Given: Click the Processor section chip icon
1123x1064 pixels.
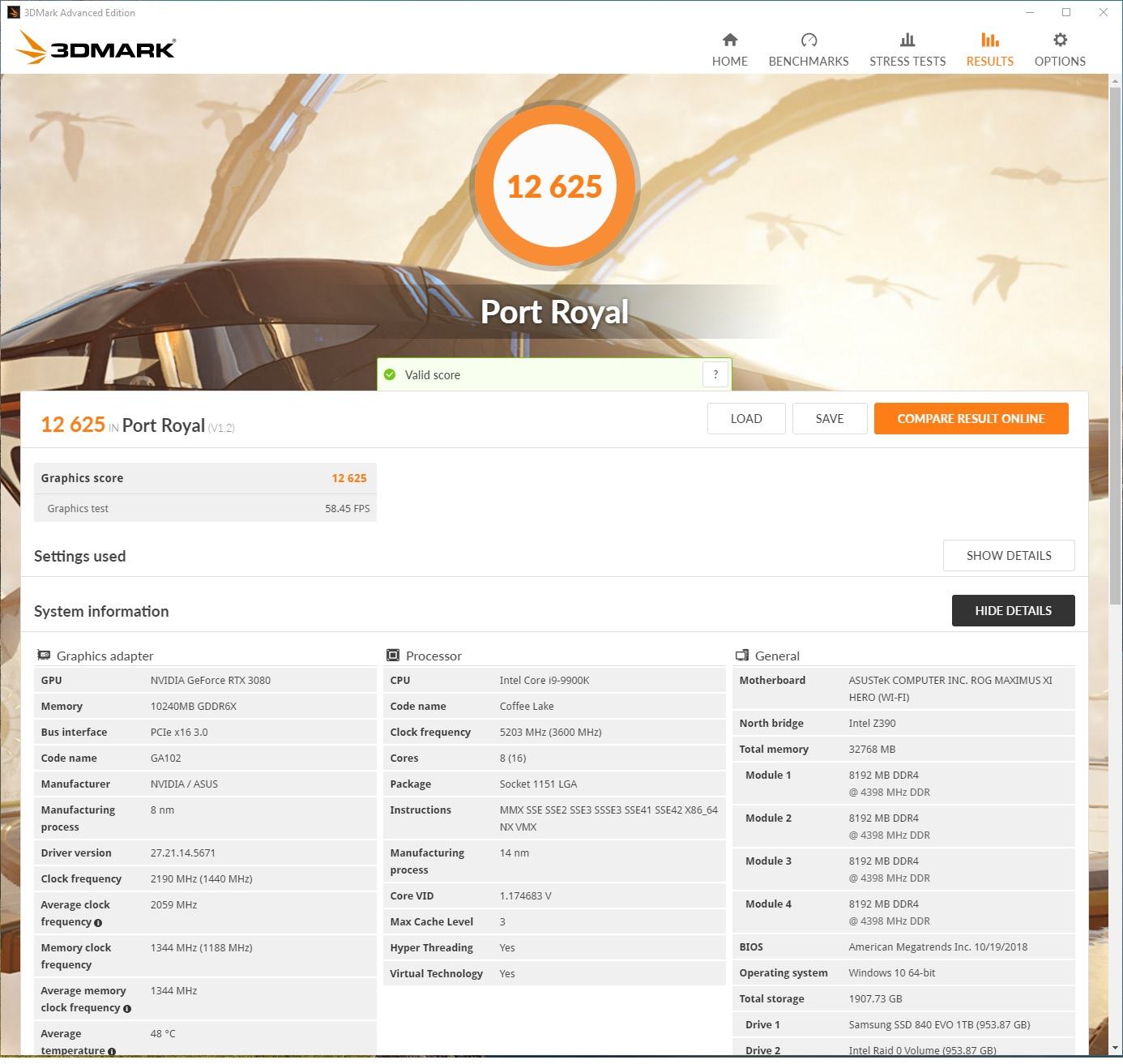Looking at the screenshot, I should (393, 655).
